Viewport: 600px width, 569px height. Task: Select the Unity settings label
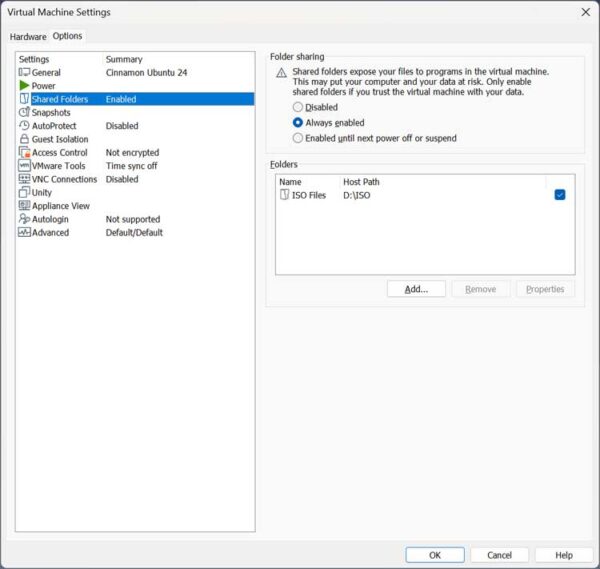42,192
